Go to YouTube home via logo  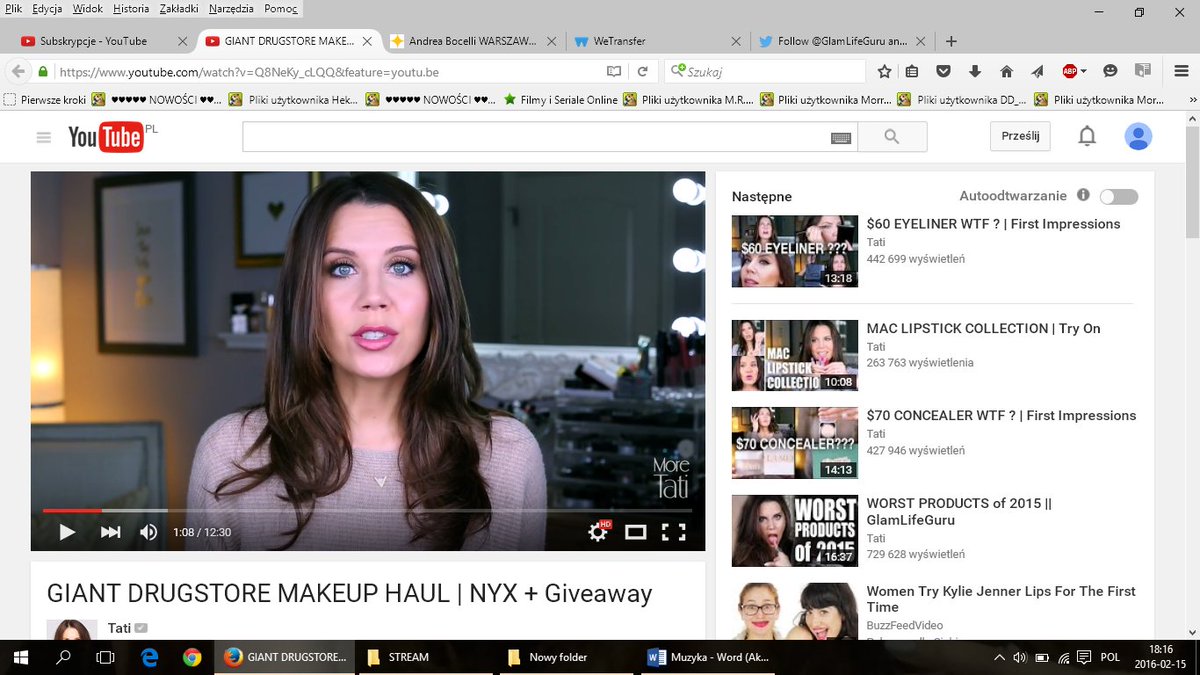(105, 137)
